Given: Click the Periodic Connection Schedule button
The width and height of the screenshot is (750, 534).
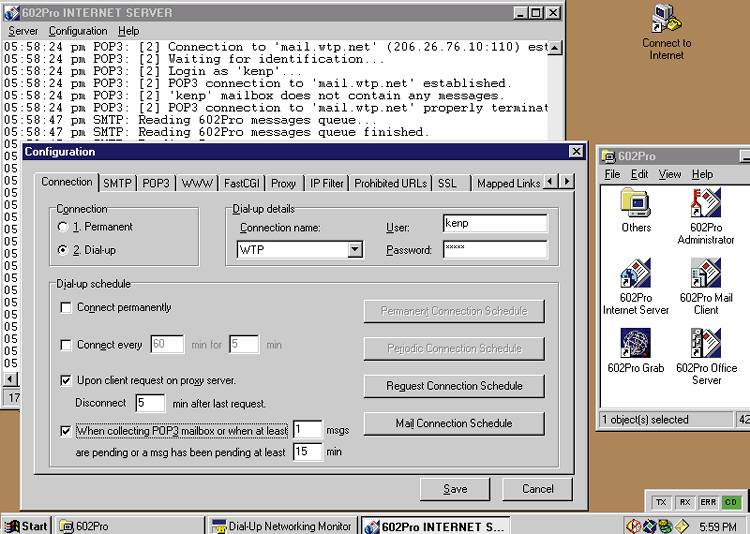Looking at the screenshot, I should (454, 348).
